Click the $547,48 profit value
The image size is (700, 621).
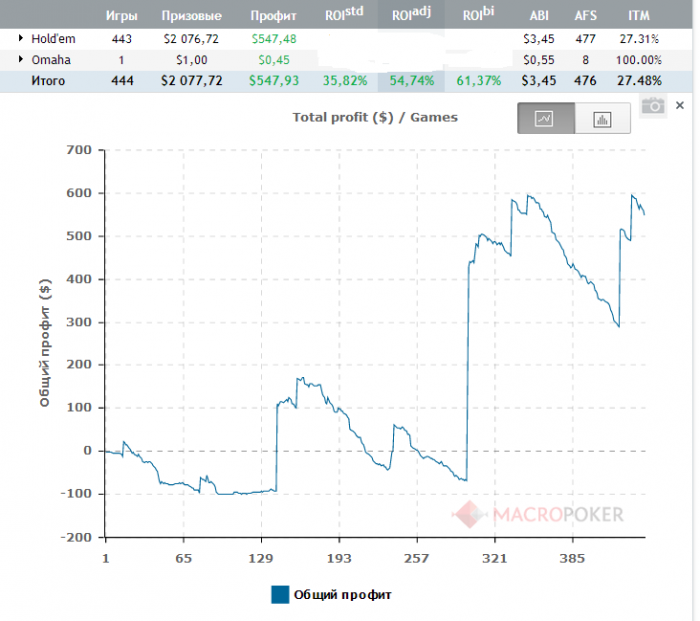pyautogui.click(x=274, y=39)
